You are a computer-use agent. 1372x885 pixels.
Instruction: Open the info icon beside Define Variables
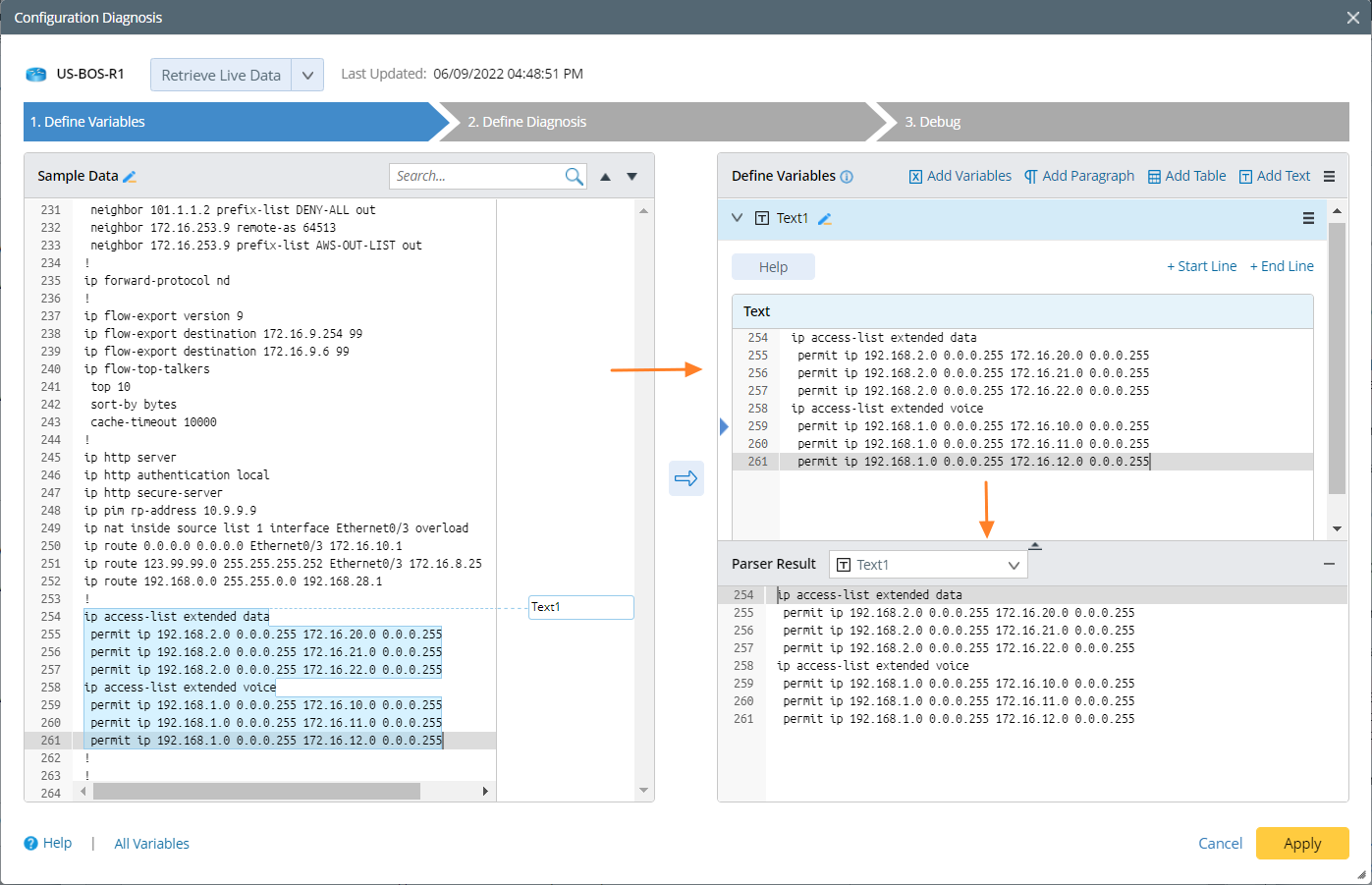coord(847,177)
